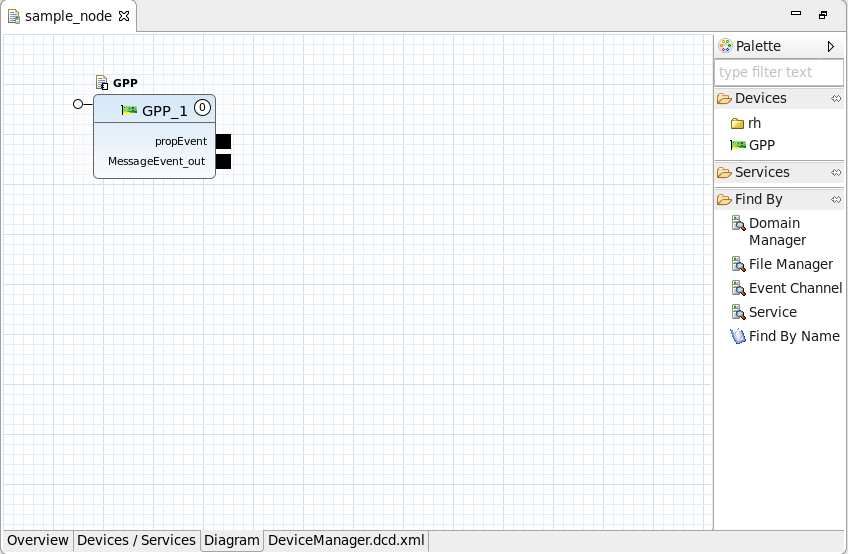
Task: Expand the Services drawer header
Action: (761, 172)
